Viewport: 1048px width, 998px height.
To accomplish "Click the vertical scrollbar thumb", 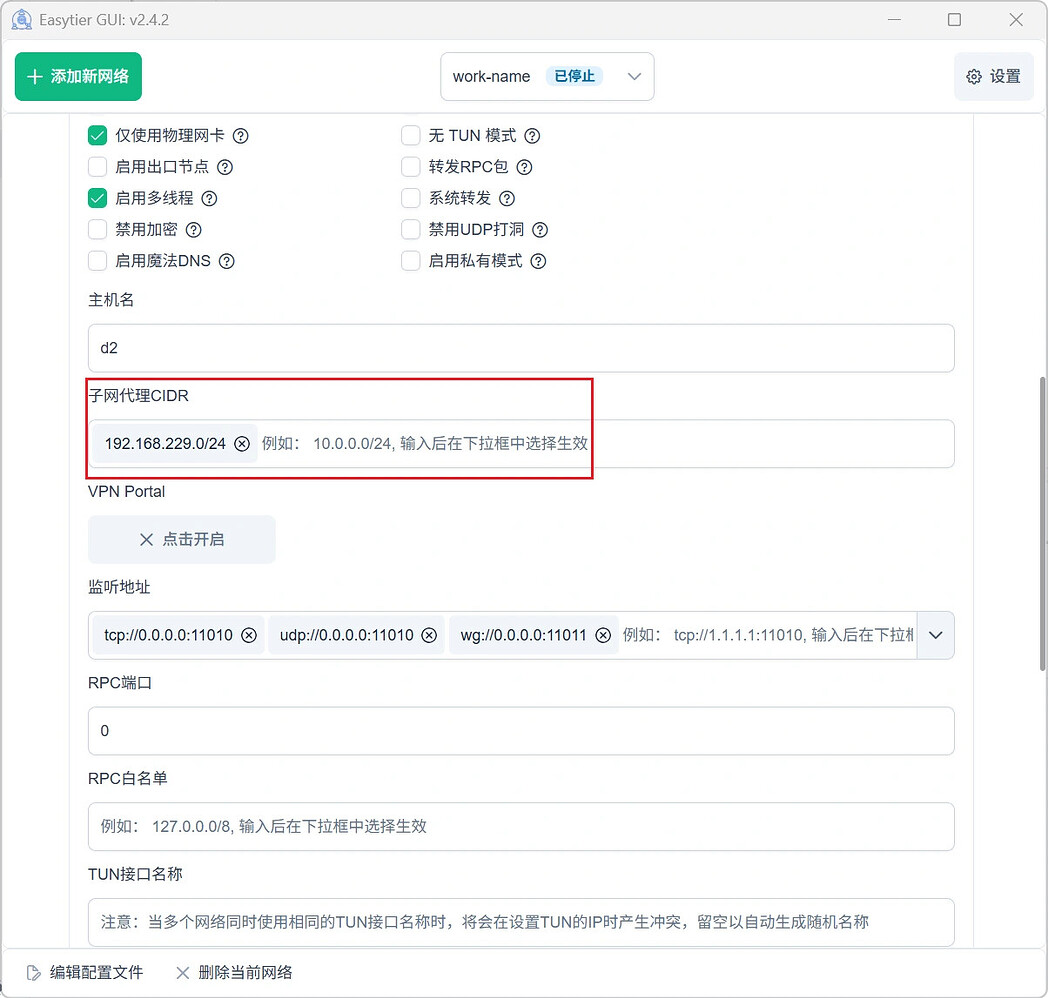I will (1042, 523).
